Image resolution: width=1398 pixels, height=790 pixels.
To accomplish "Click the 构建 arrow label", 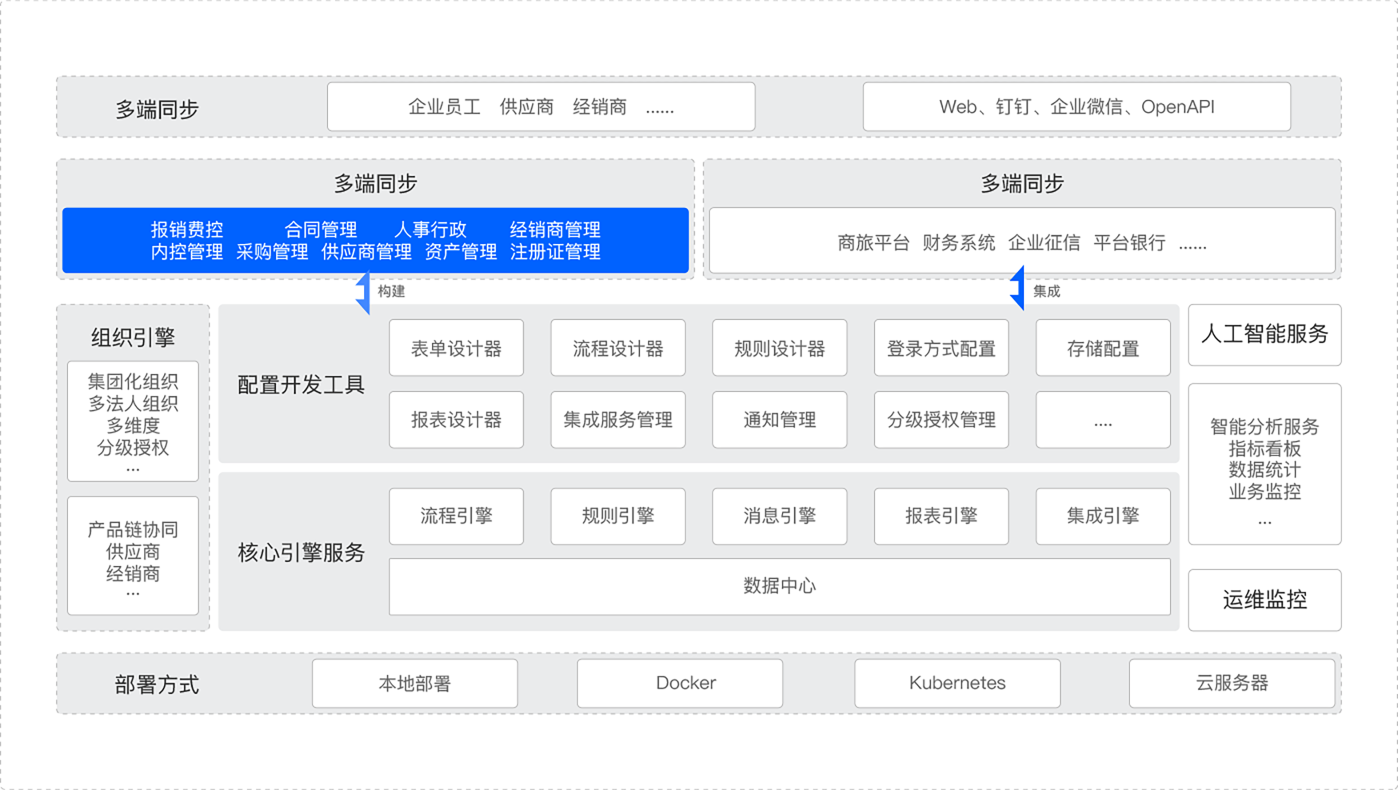I will tap(391, 292).
